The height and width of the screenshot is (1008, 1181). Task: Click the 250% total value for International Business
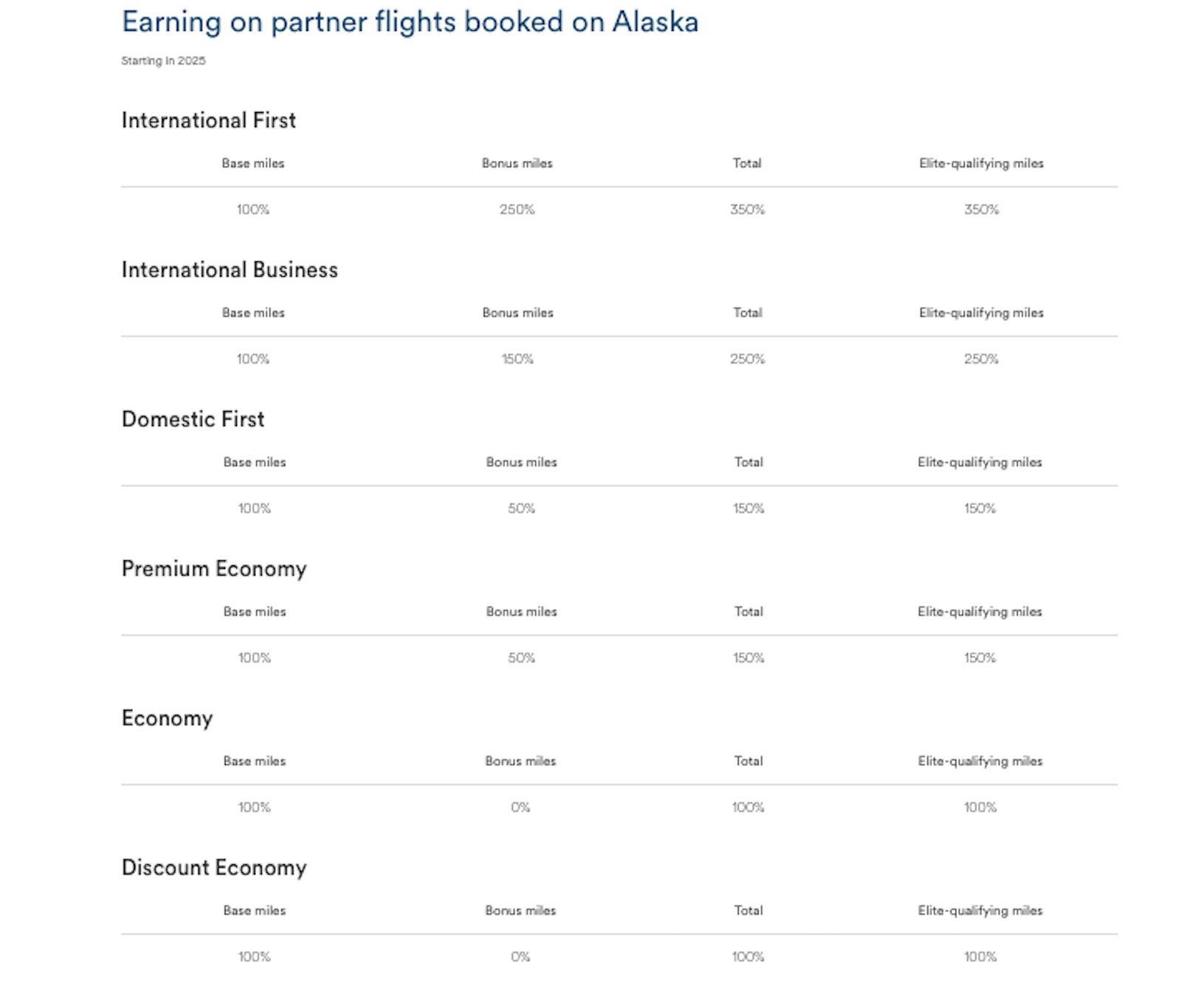[748, 359]
